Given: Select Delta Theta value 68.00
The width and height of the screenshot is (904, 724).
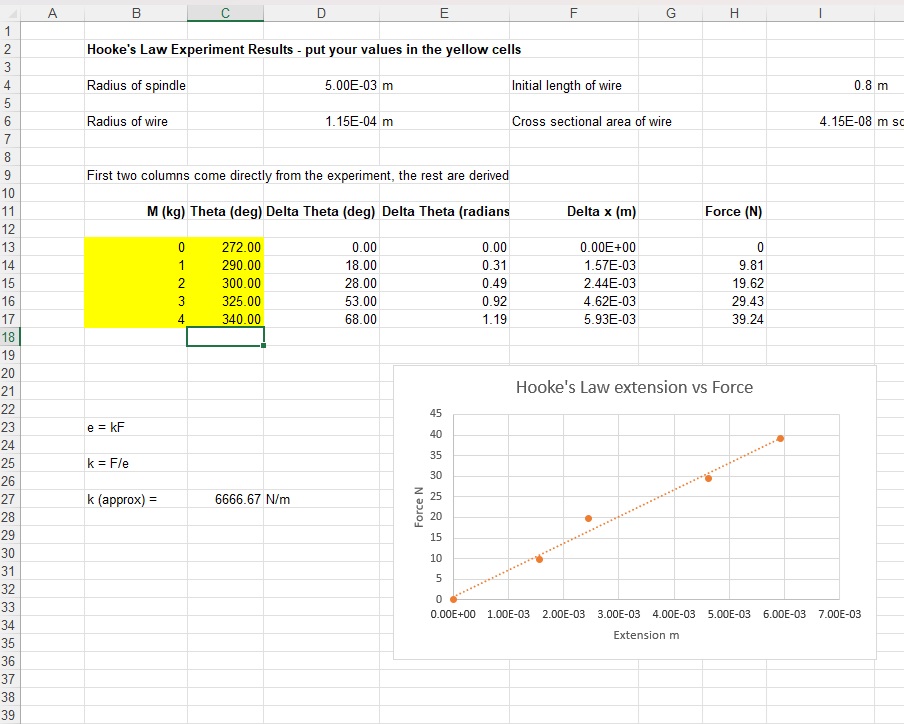Looking at the screenshot, I should click(x=322, y=319).
